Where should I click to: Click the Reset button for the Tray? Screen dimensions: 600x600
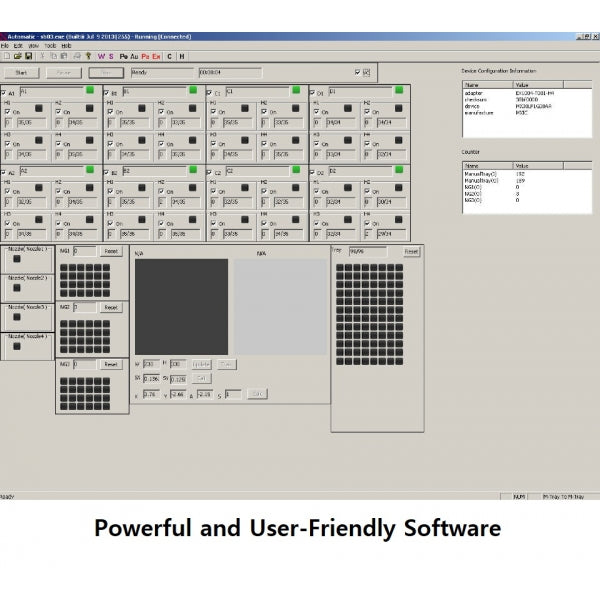coord(411,252)
